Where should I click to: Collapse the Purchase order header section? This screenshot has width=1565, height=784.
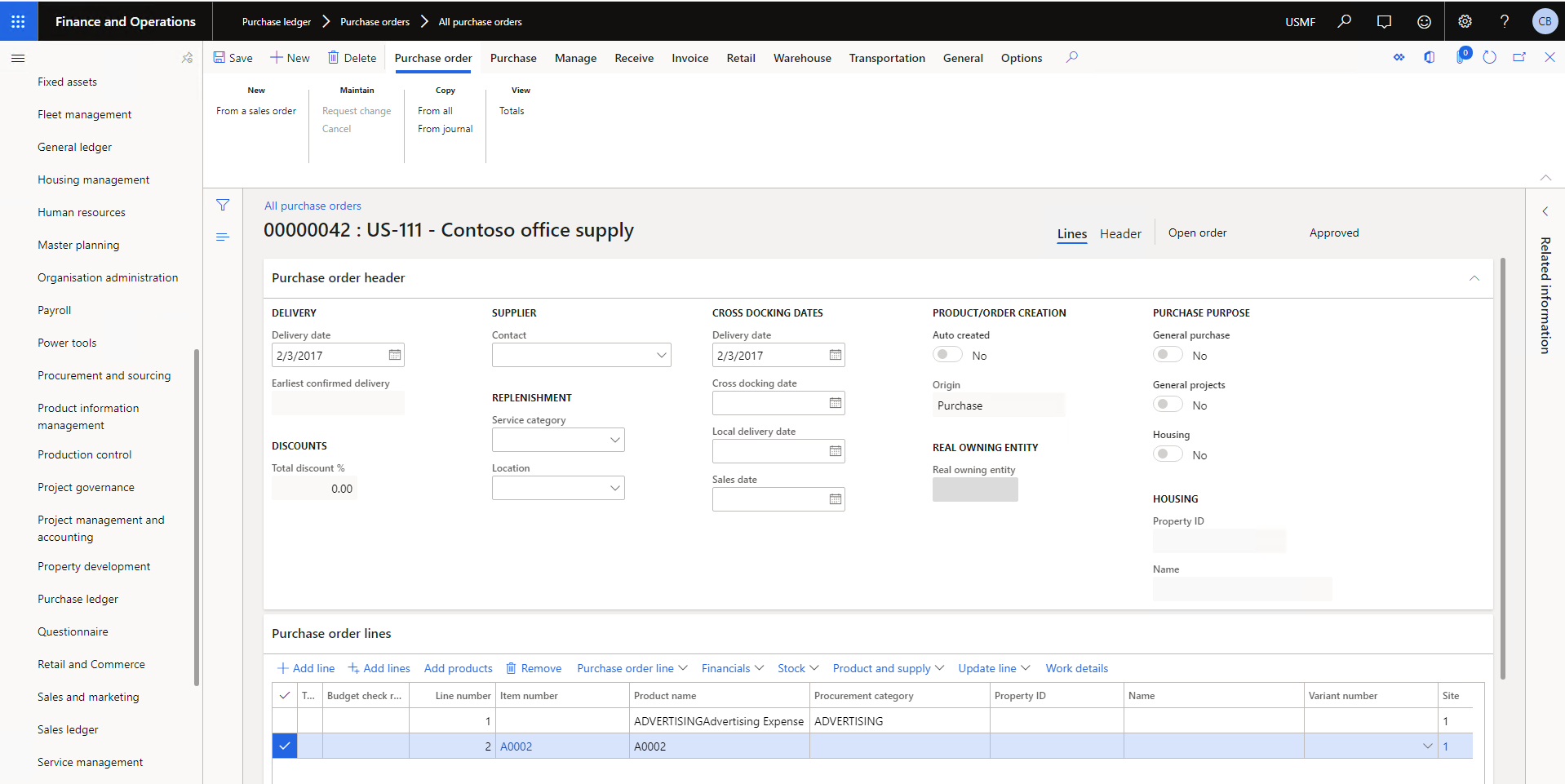(1474, 278)
